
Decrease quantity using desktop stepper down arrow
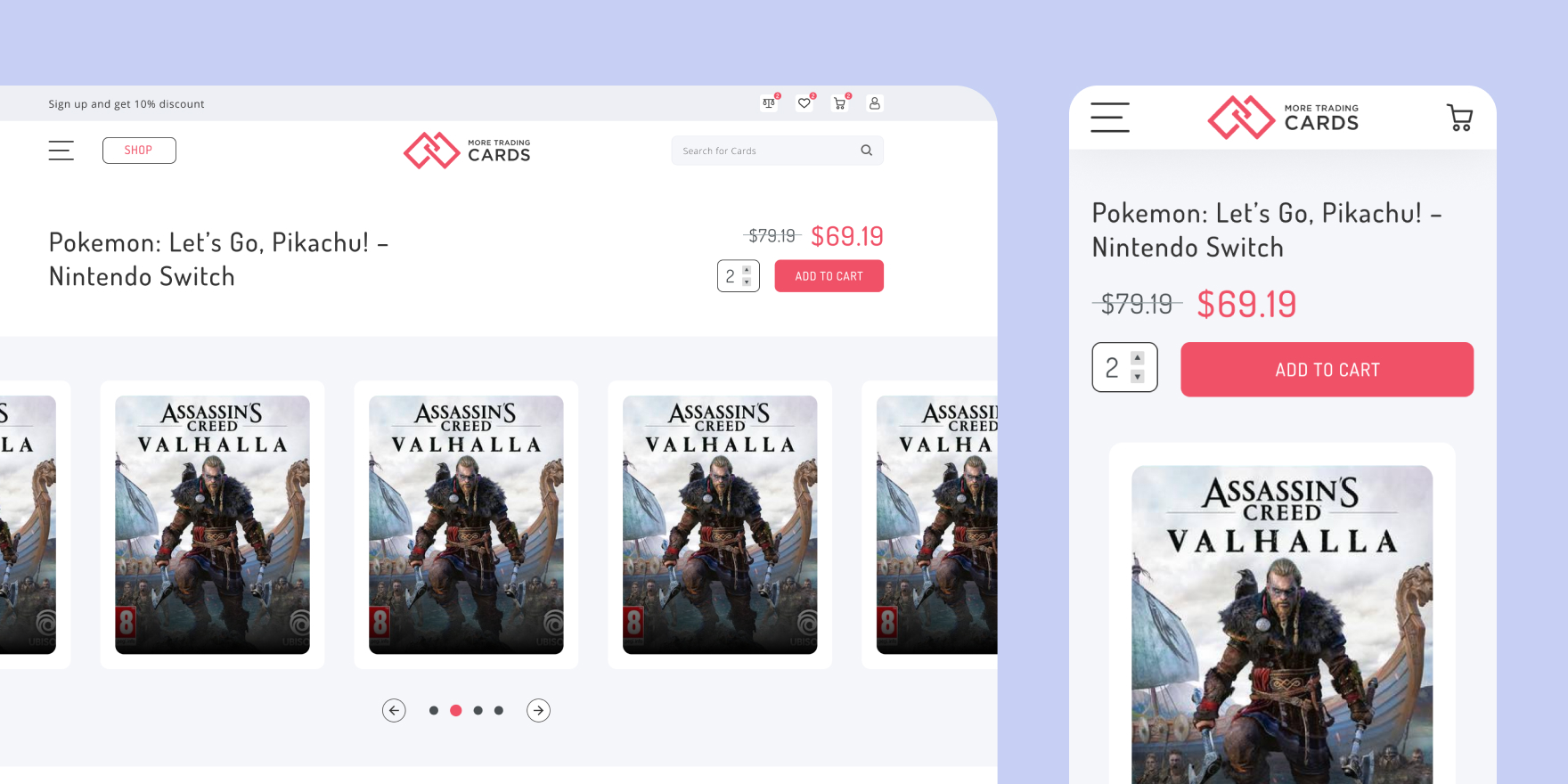[x=747, y=282]
